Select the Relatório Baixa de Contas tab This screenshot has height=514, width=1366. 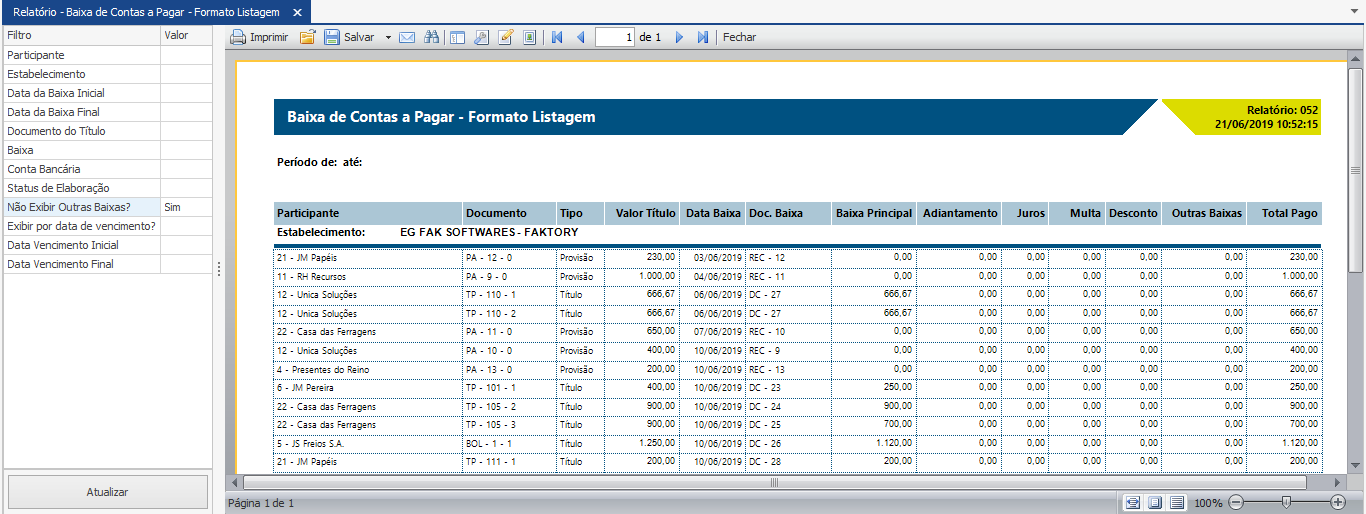146,12
